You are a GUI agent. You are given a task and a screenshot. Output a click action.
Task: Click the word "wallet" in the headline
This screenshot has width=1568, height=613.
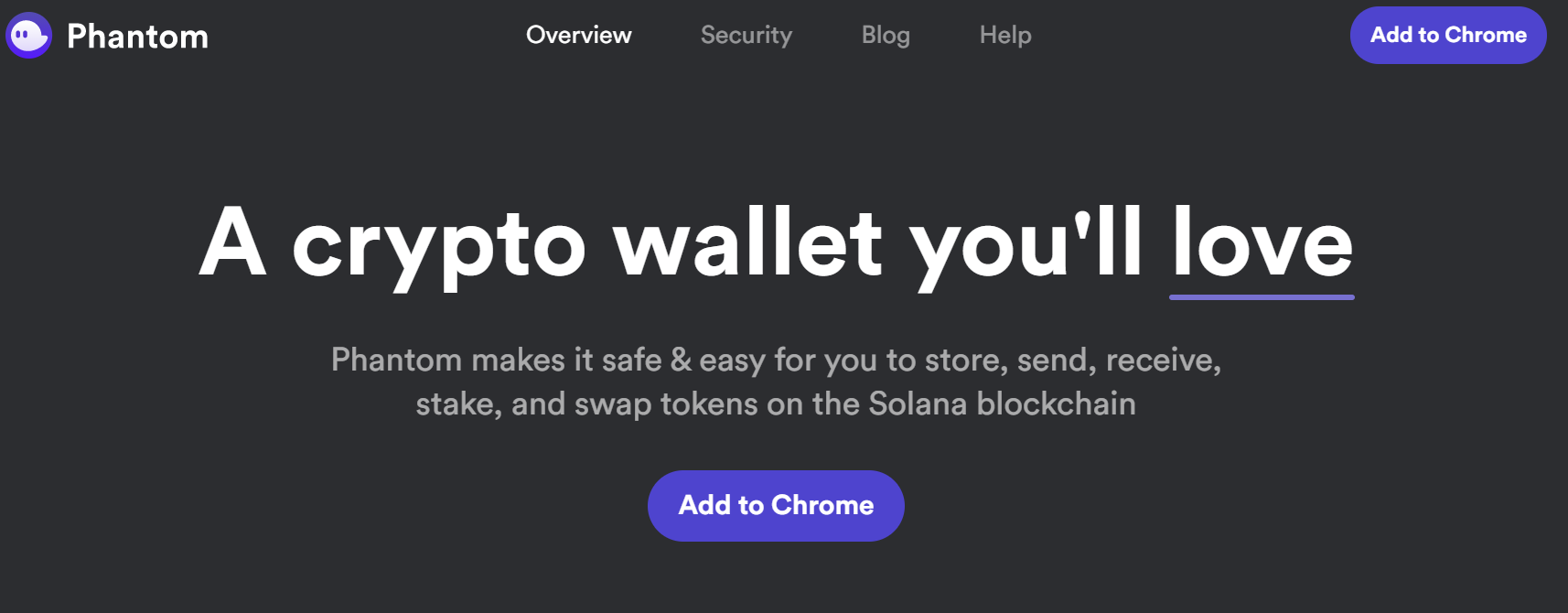click(748, 242)
